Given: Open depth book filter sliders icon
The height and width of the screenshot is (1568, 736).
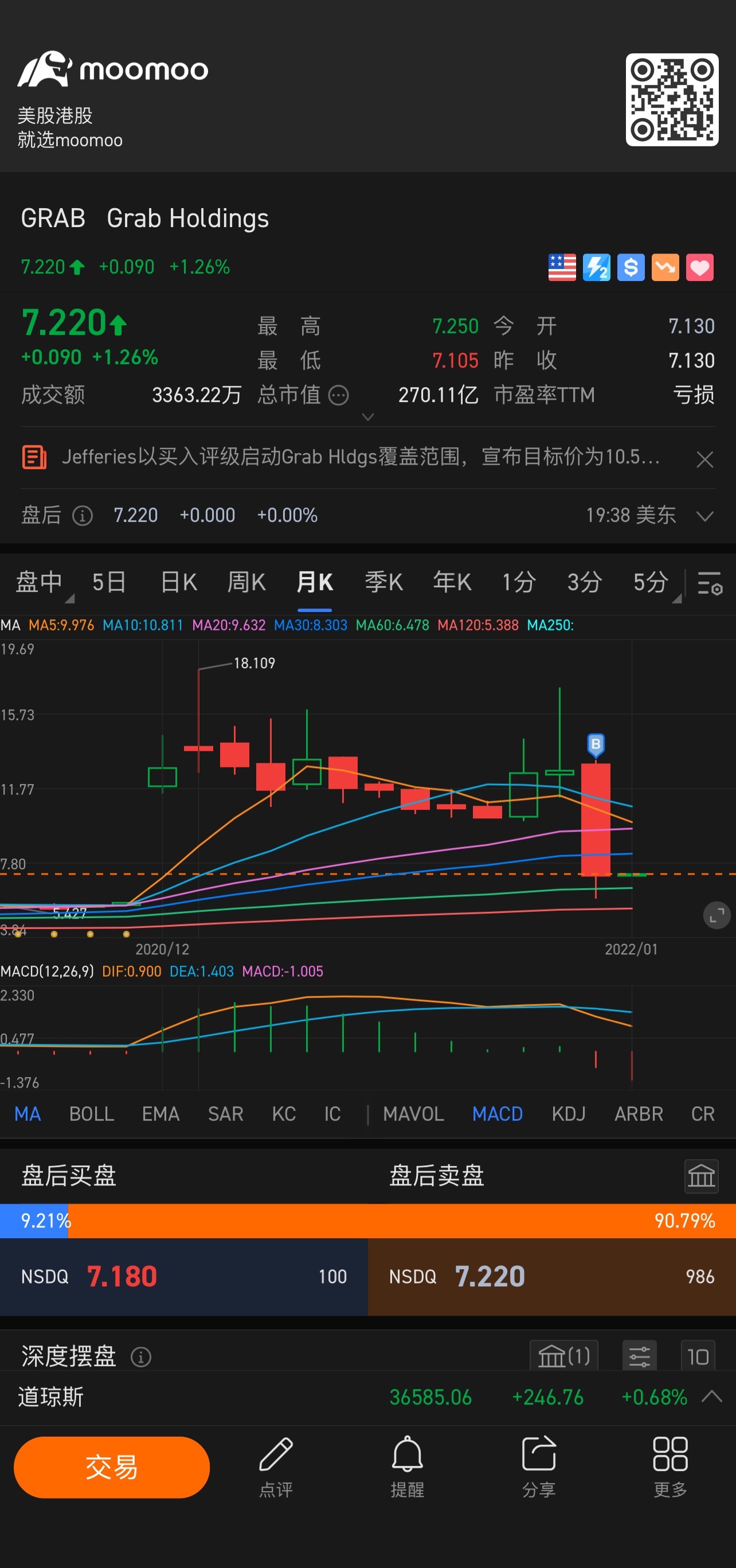Looking at the screenshot, I should coord(639,1356).
